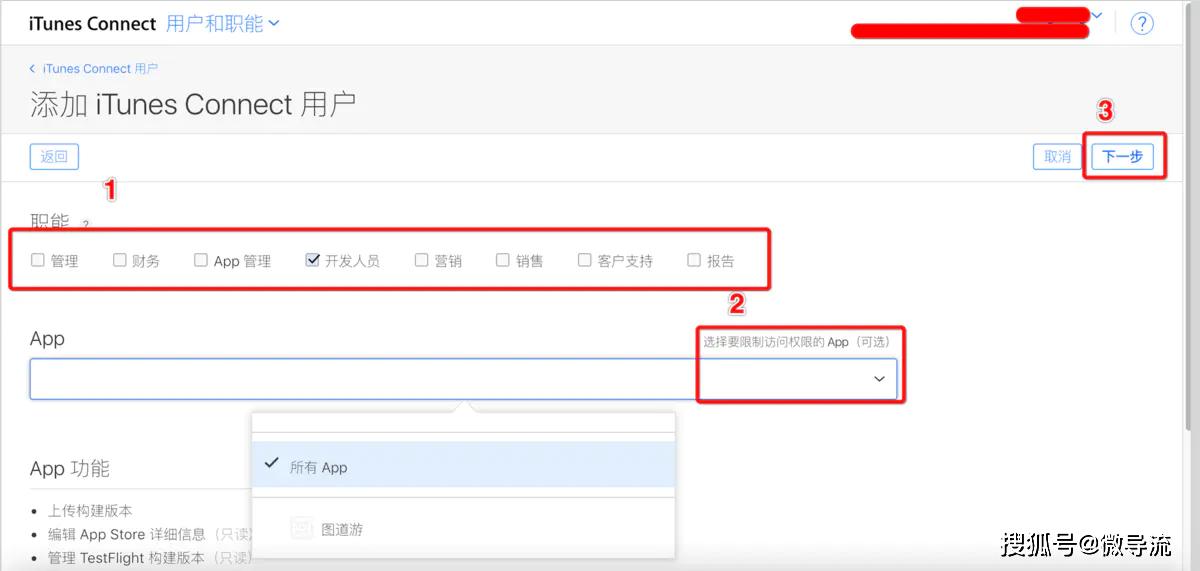
Task: Open the help question mark icon
Action: pyautogui.click(x=1142, y=24)
